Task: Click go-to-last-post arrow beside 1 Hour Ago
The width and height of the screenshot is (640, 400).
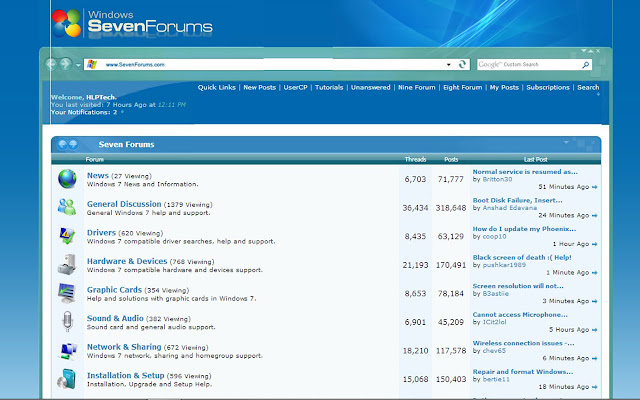Action: point(594,244)
